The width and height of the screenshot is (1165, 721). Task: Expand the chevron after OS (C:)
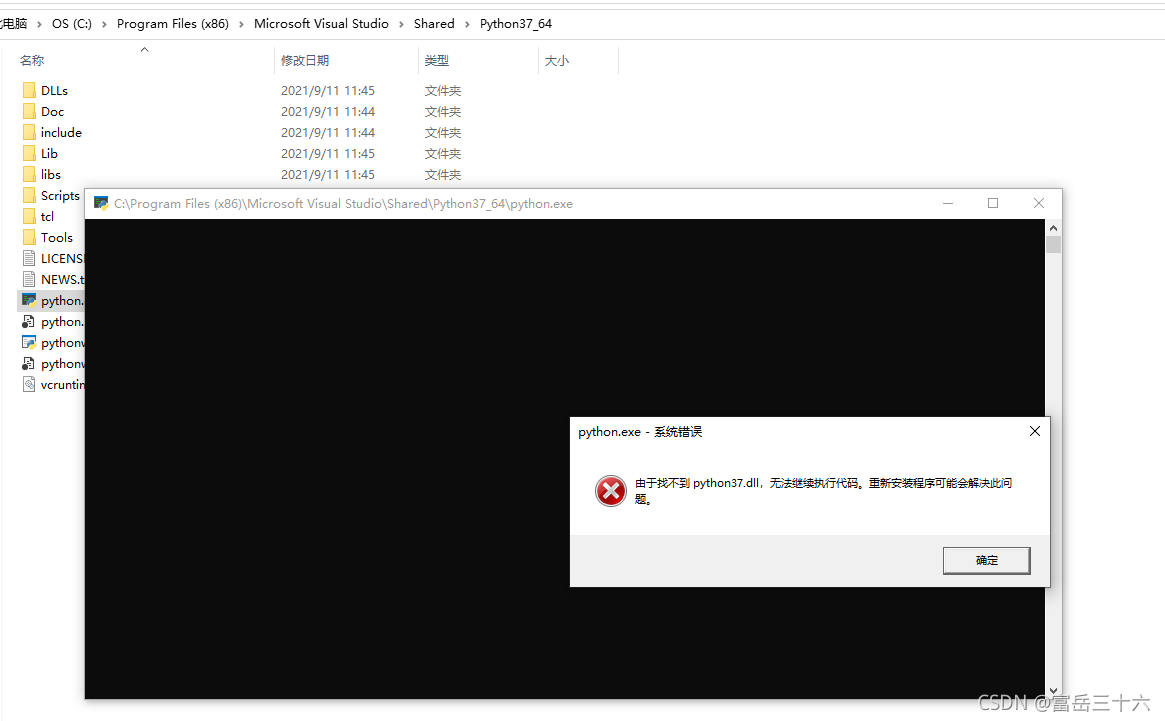104,25
